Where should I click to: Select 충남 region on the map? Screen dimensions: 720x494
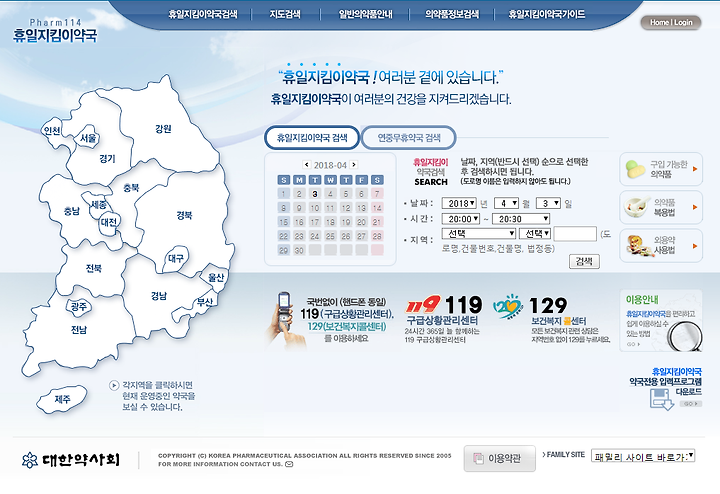72,211
